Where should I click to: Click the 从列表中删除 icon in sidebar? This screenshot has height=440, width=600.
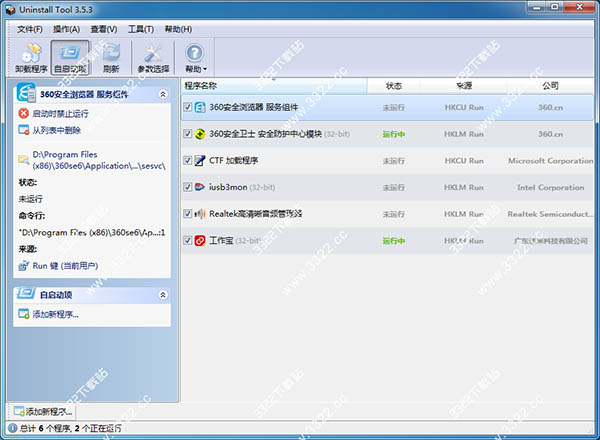coord(24,130)
